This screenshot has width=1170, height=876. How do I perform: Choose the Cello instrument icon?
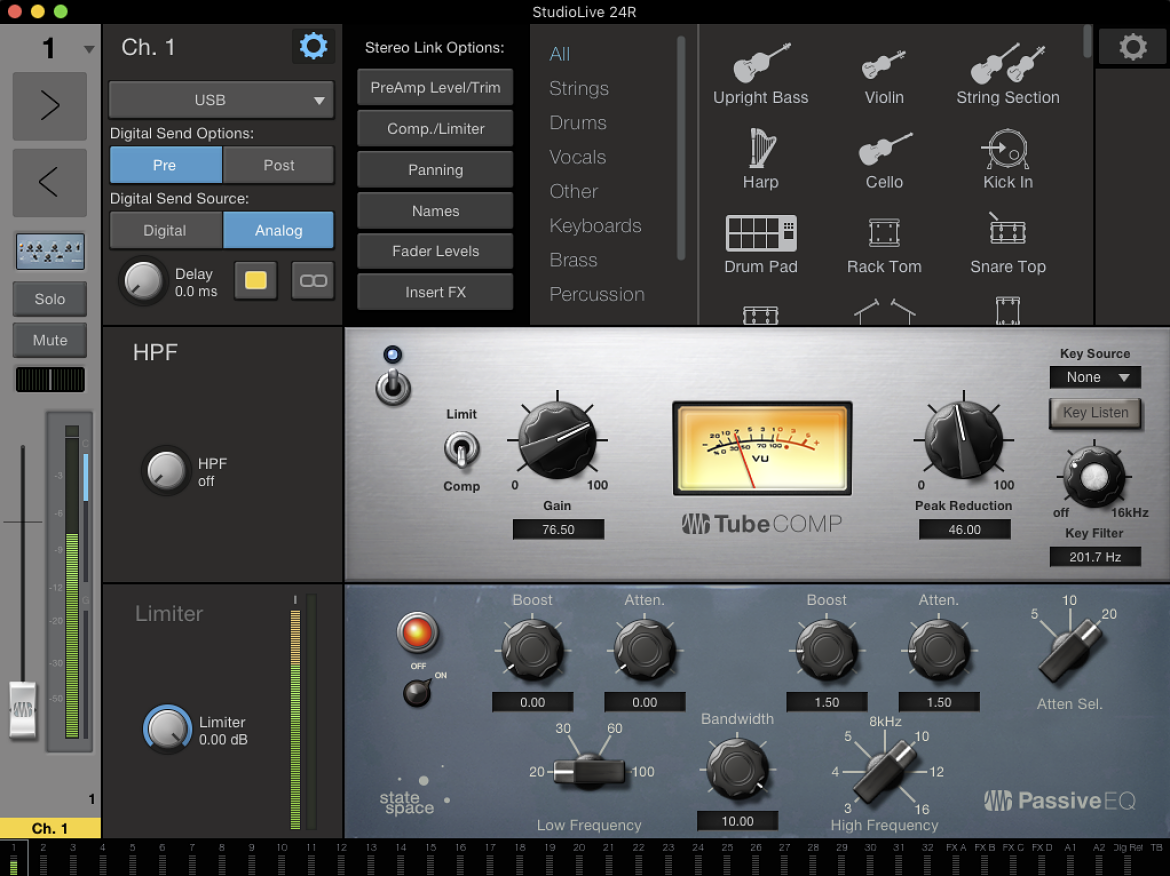[884, 159]
